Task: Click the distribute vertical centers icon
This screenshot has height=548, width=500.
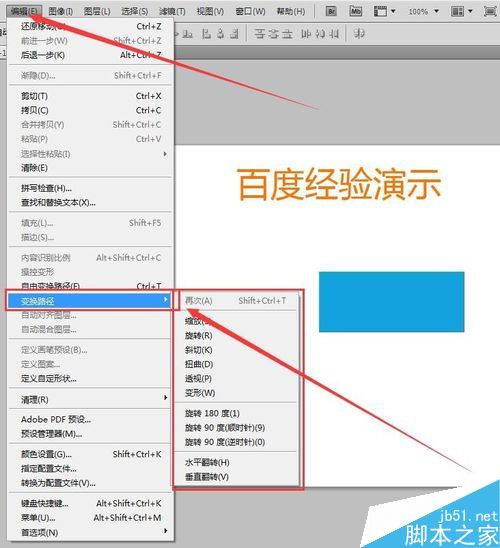Action: 273,34
